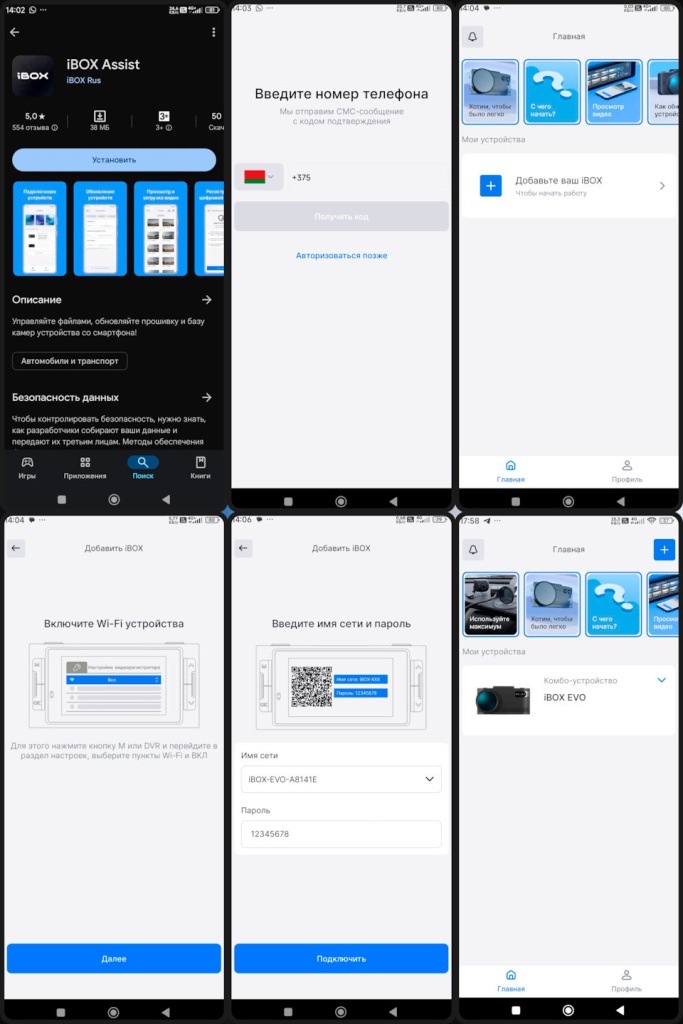
Task: Select the Автомобили и транспорт category chip
Action: click(70, 360)
